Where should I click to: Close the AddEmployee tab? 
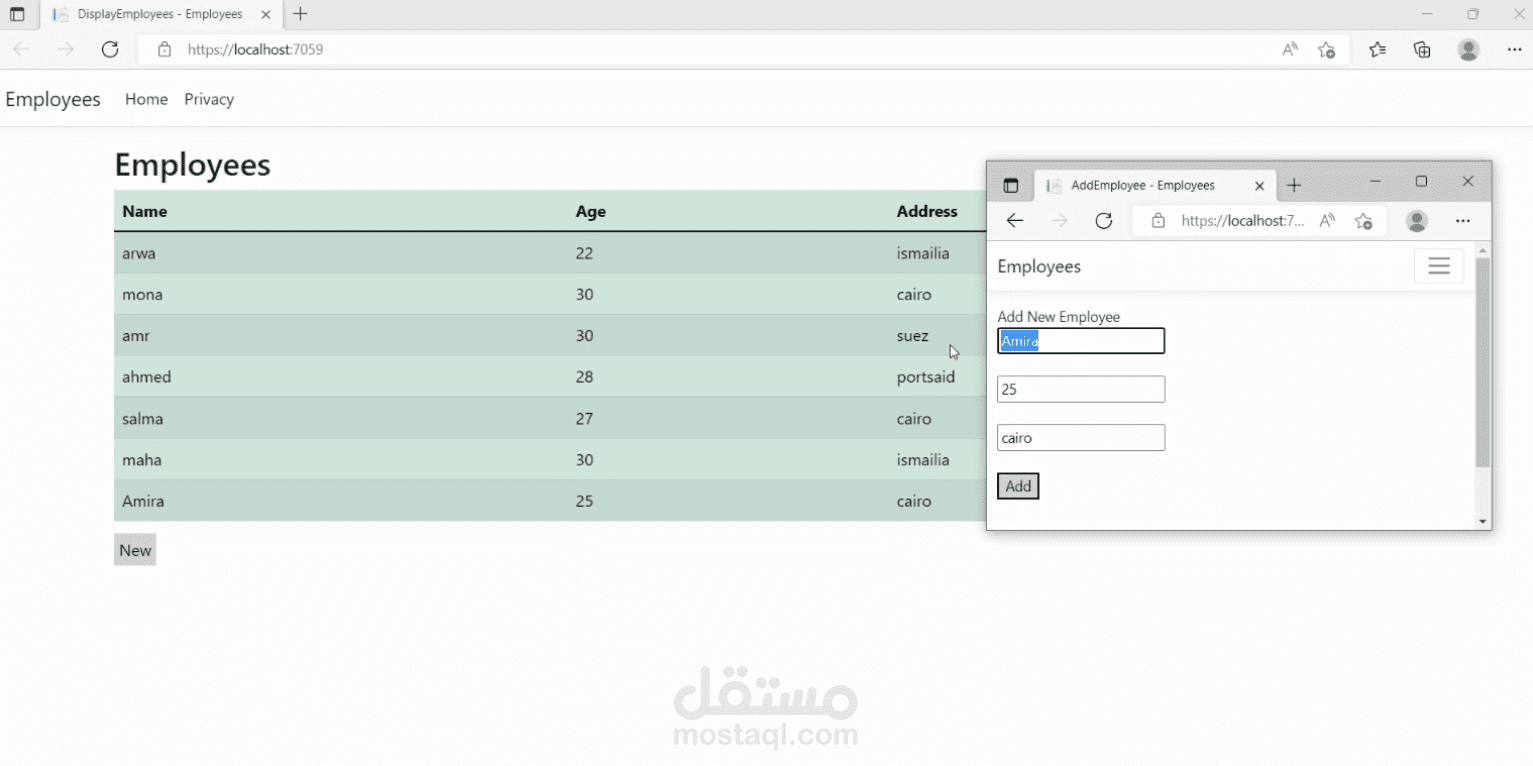[x=1259, y=185]
